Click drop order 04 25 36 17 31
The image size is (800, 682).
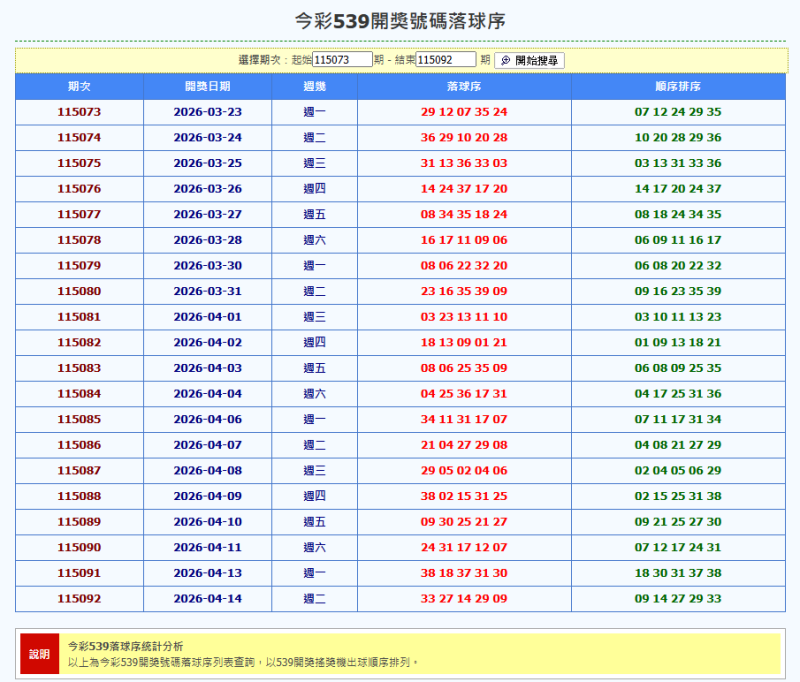pyautogui.click(x=464, y=394)
